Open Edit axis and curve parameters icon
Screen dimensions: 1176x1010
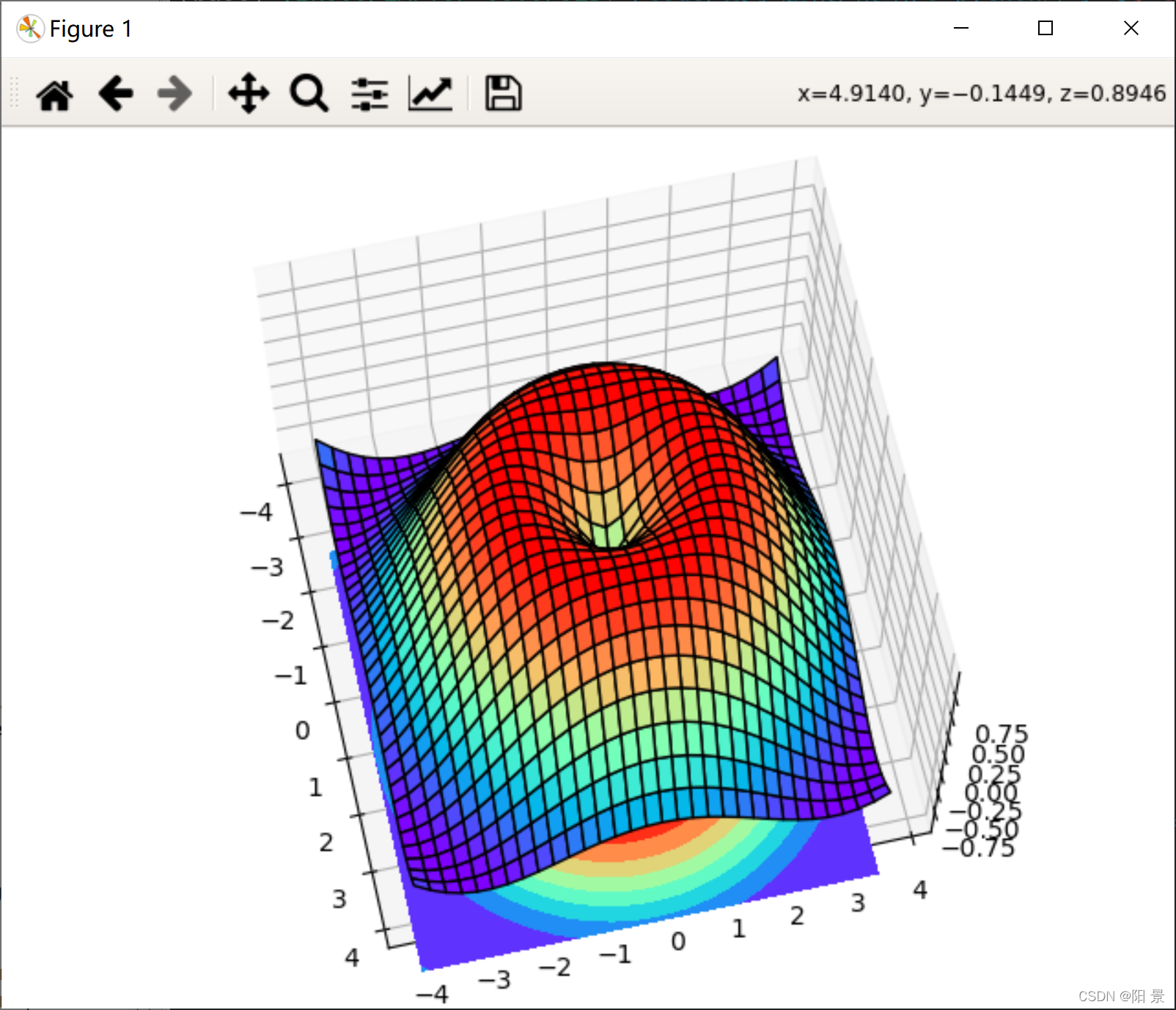coord(430,94)
